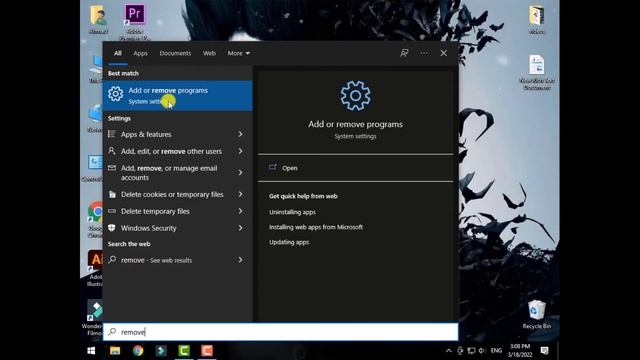Select the Windows Security result
This screenshot has height=360, width=640.
[178, 228]
